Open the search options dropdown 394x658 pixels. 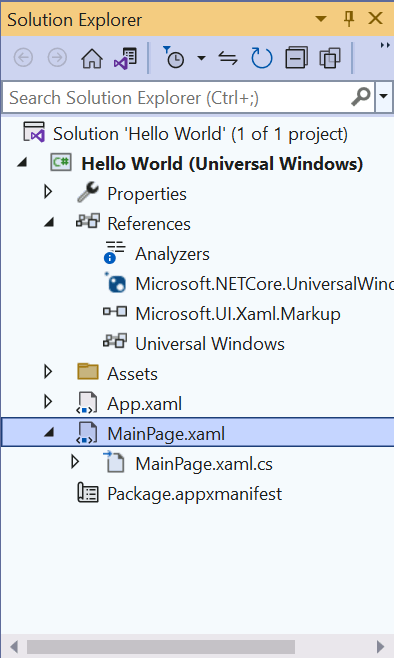click(x=384, y=97)
